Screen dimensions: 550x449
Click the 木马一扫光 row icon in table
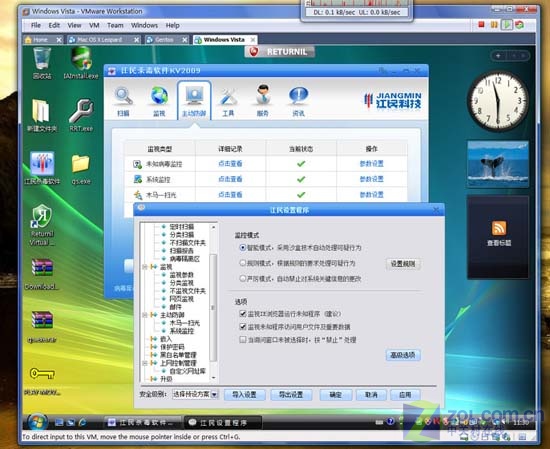(x=138, y=195)
